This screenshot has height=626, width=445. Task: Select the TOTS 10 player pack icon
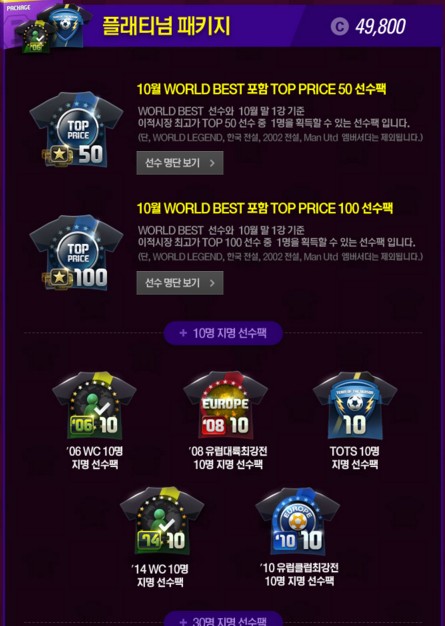(x=355, y=406)
